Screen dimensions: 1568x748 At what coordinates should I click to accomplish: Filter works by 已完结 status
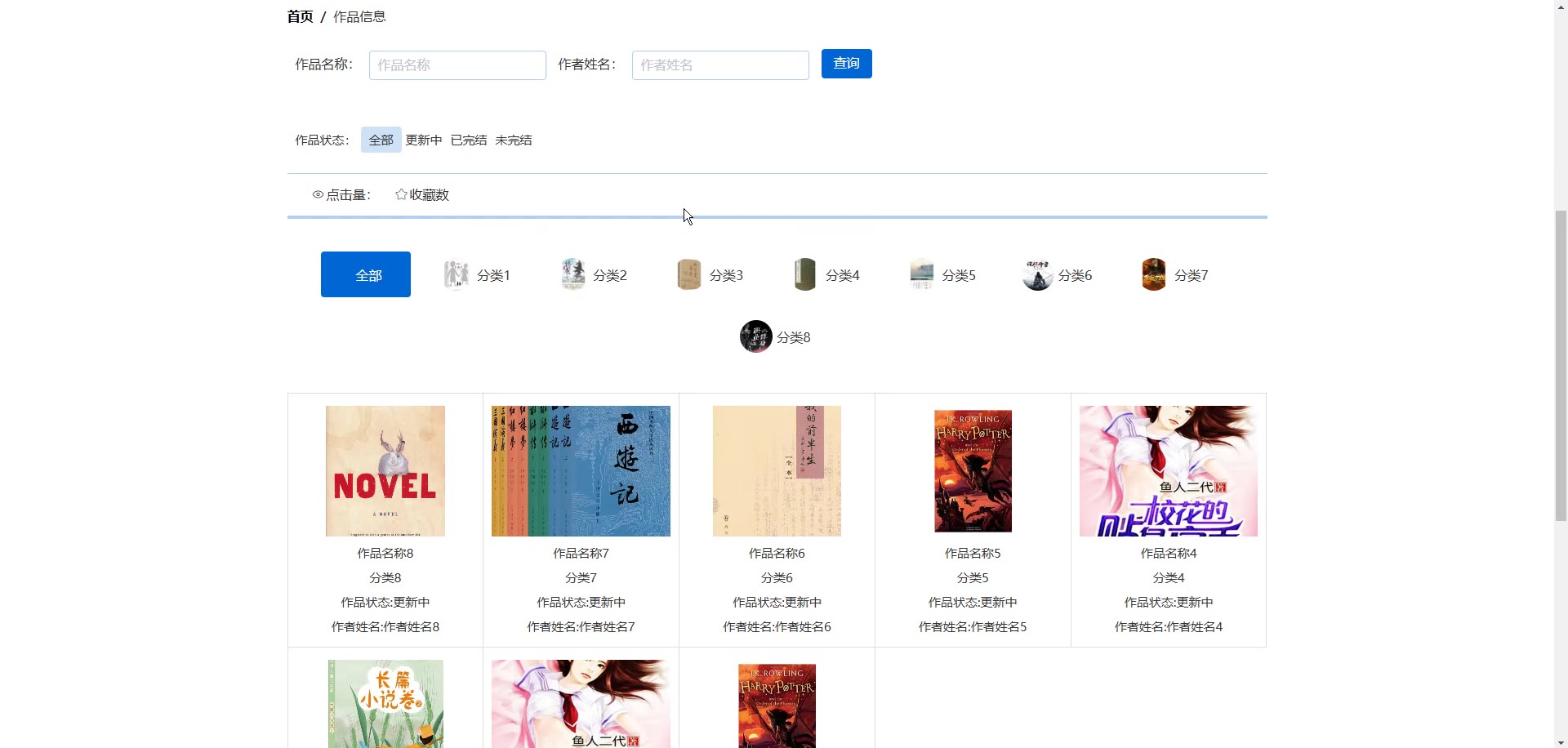[469, 140]
